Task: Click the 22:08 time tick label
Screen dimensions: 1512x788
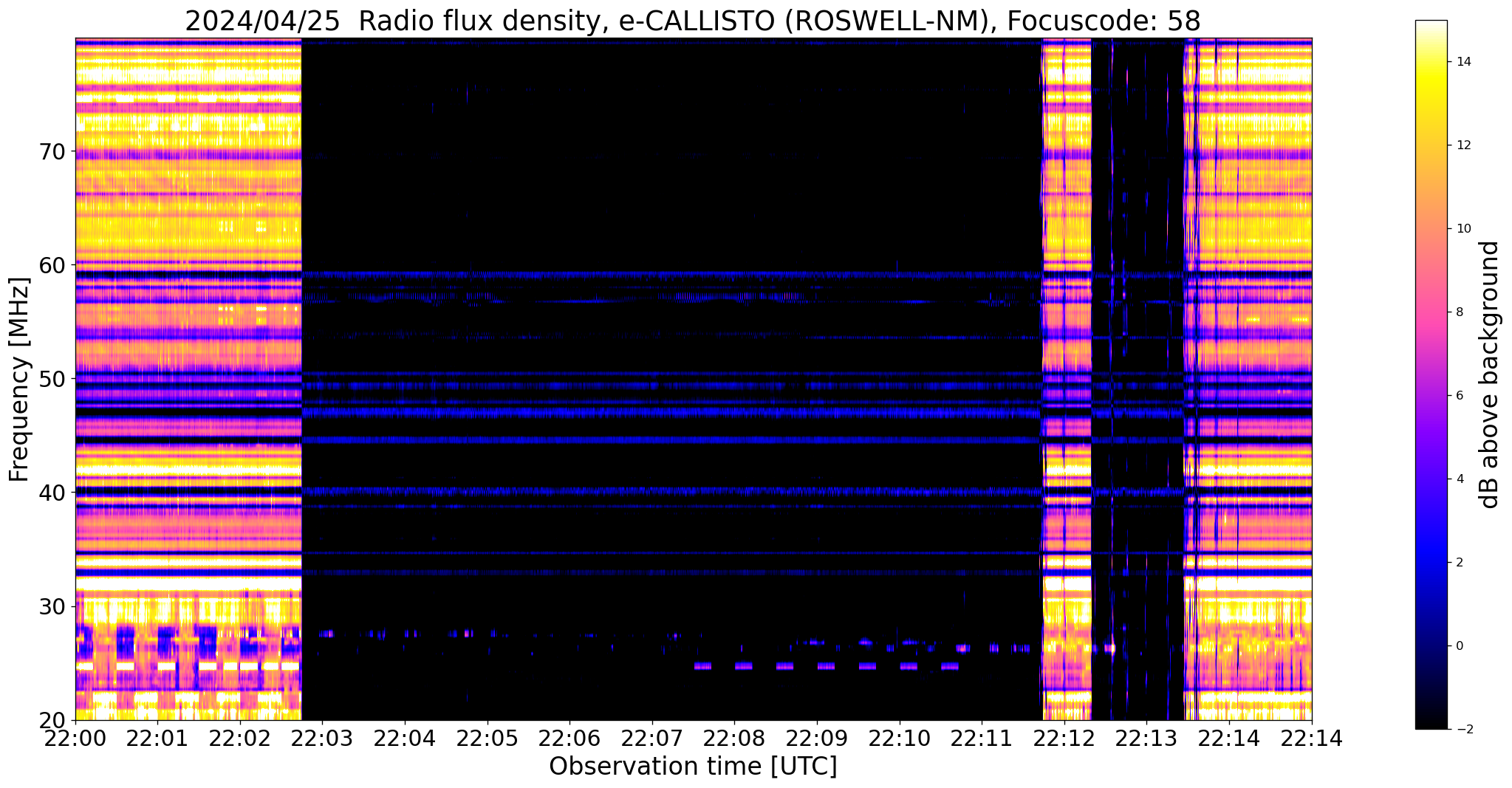Action: pos(734,739)
